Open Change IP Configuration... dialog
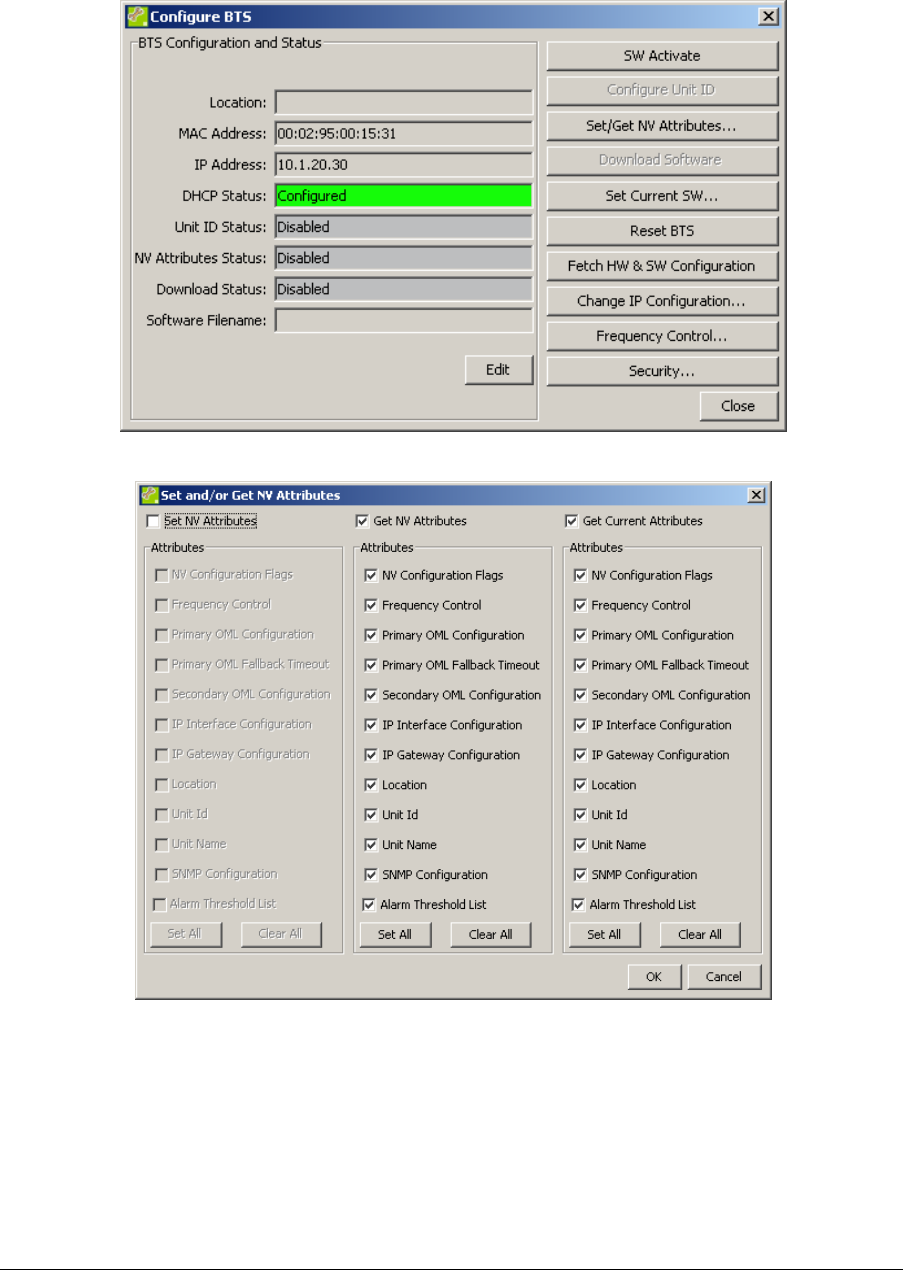The height and width of the screenshot is (1270, 903). tap(662, 301)
